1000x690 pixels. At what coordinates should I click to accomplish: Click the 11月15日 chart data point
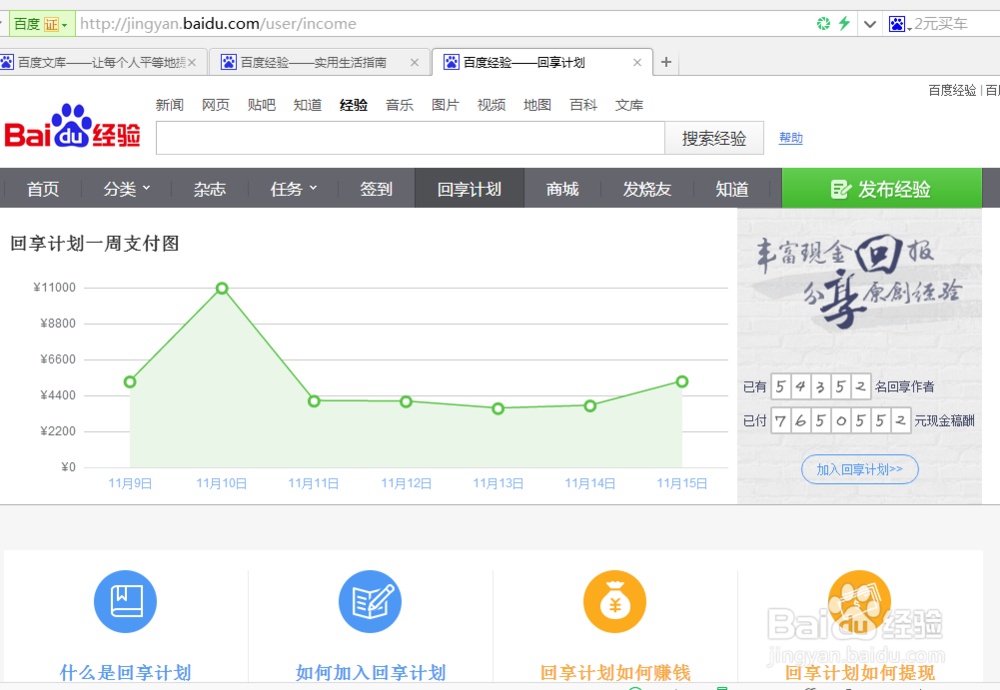682,381
